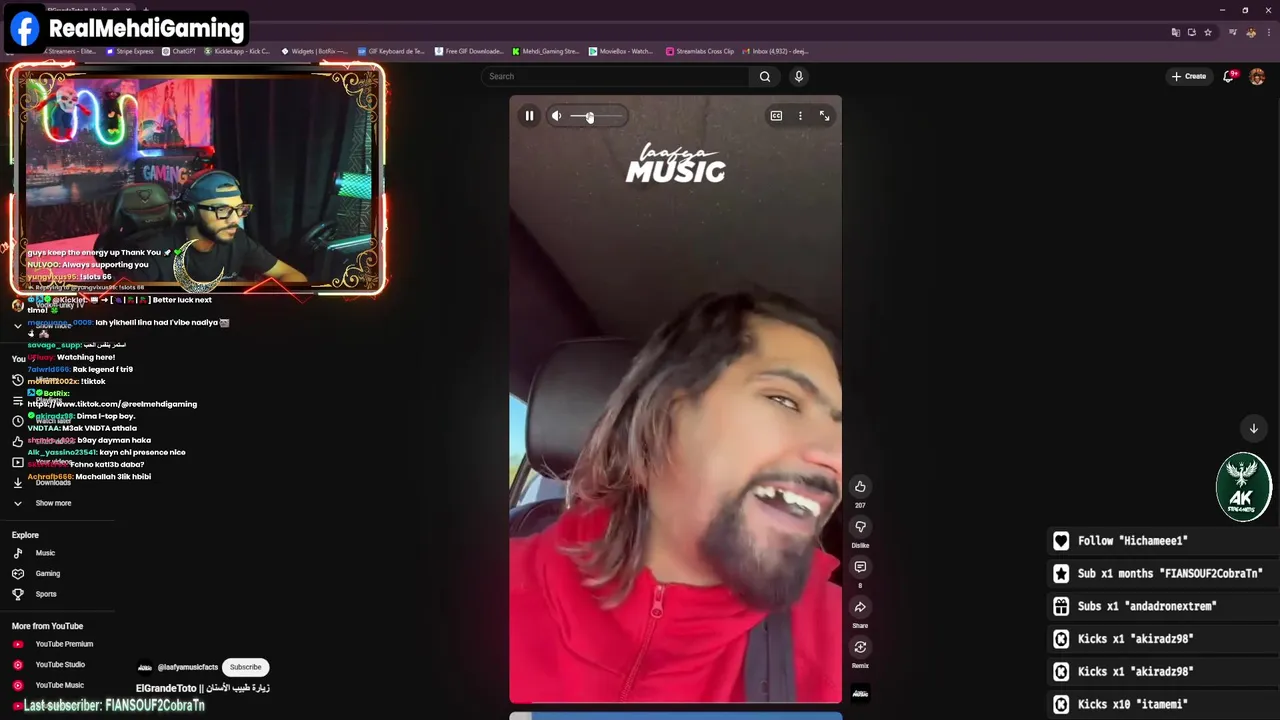The width and height of the screenshot is (1280, 720).
Task: Click Subs x1 "andadronextrem" alert
Action: [x=1165, y=606]
